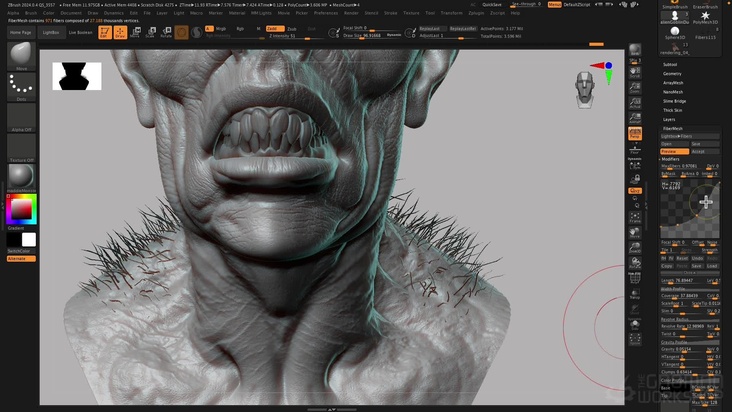
Task: Toggle the PolyF line fill icon
Action: click(x=635, y=279)
